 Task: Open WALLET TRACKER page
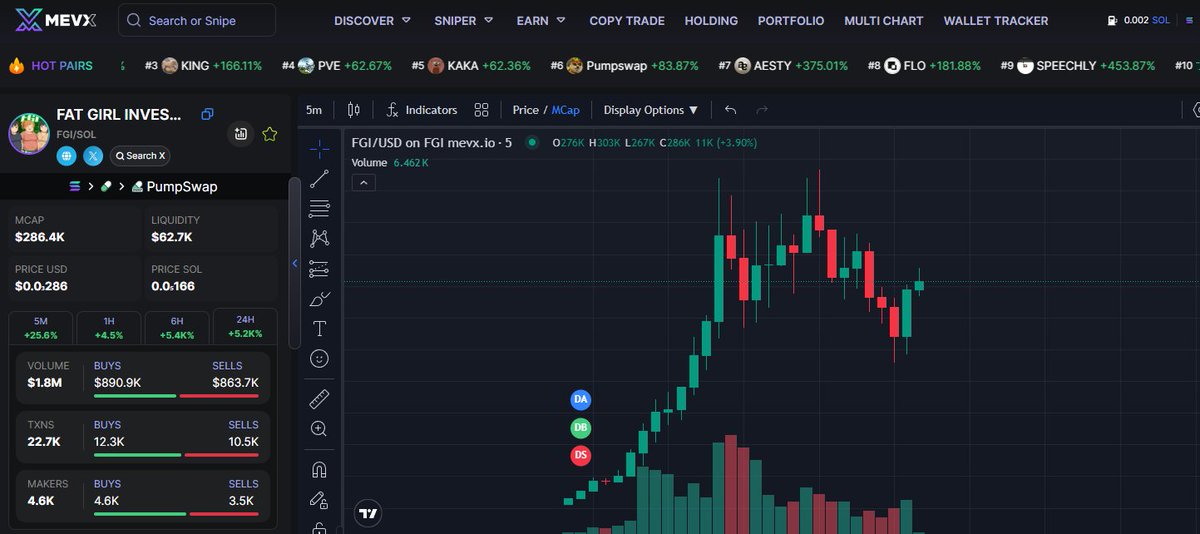996,20
